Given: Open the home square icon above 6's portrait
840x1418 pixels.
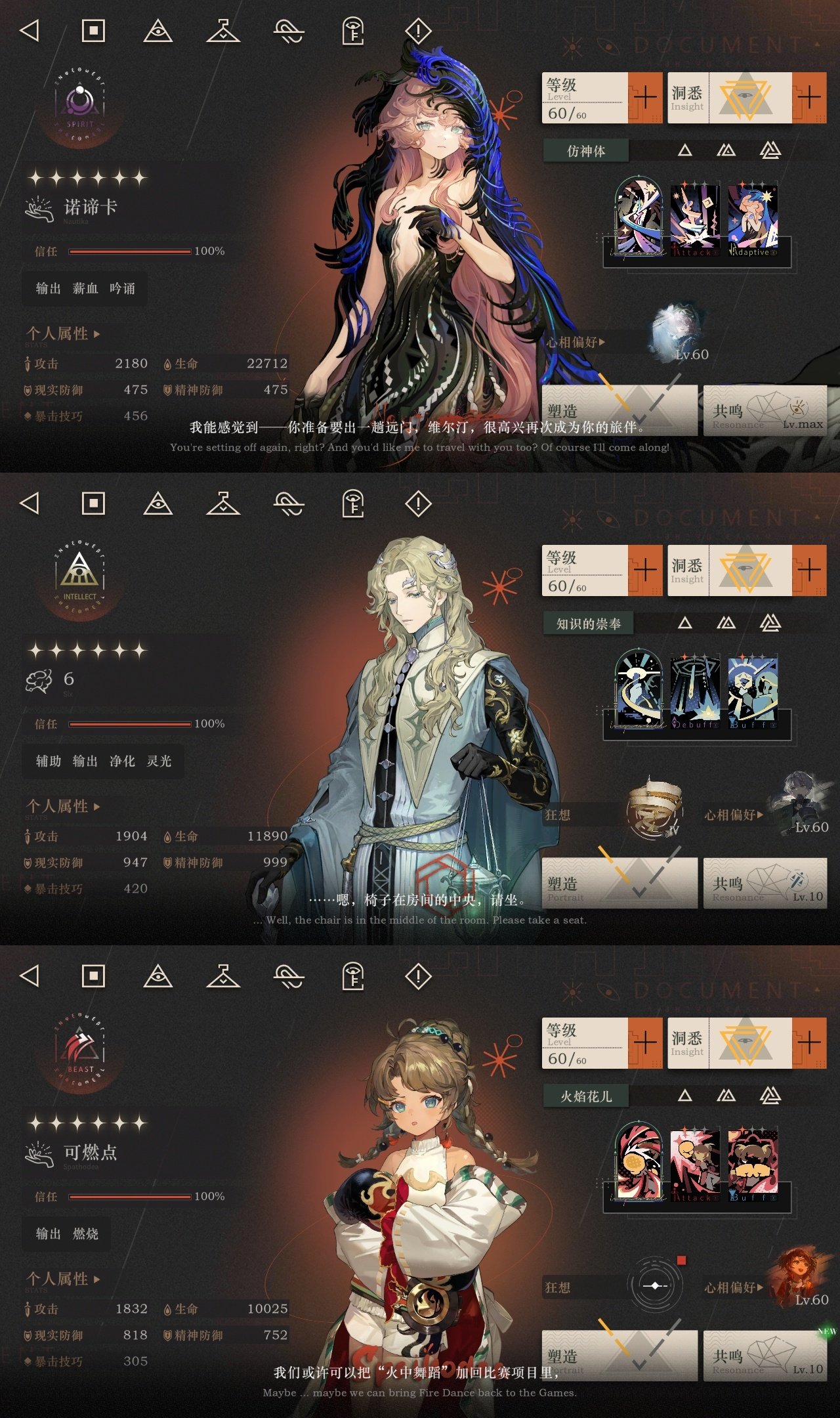Looking at the screenshot, I should [x=93, y=504].
